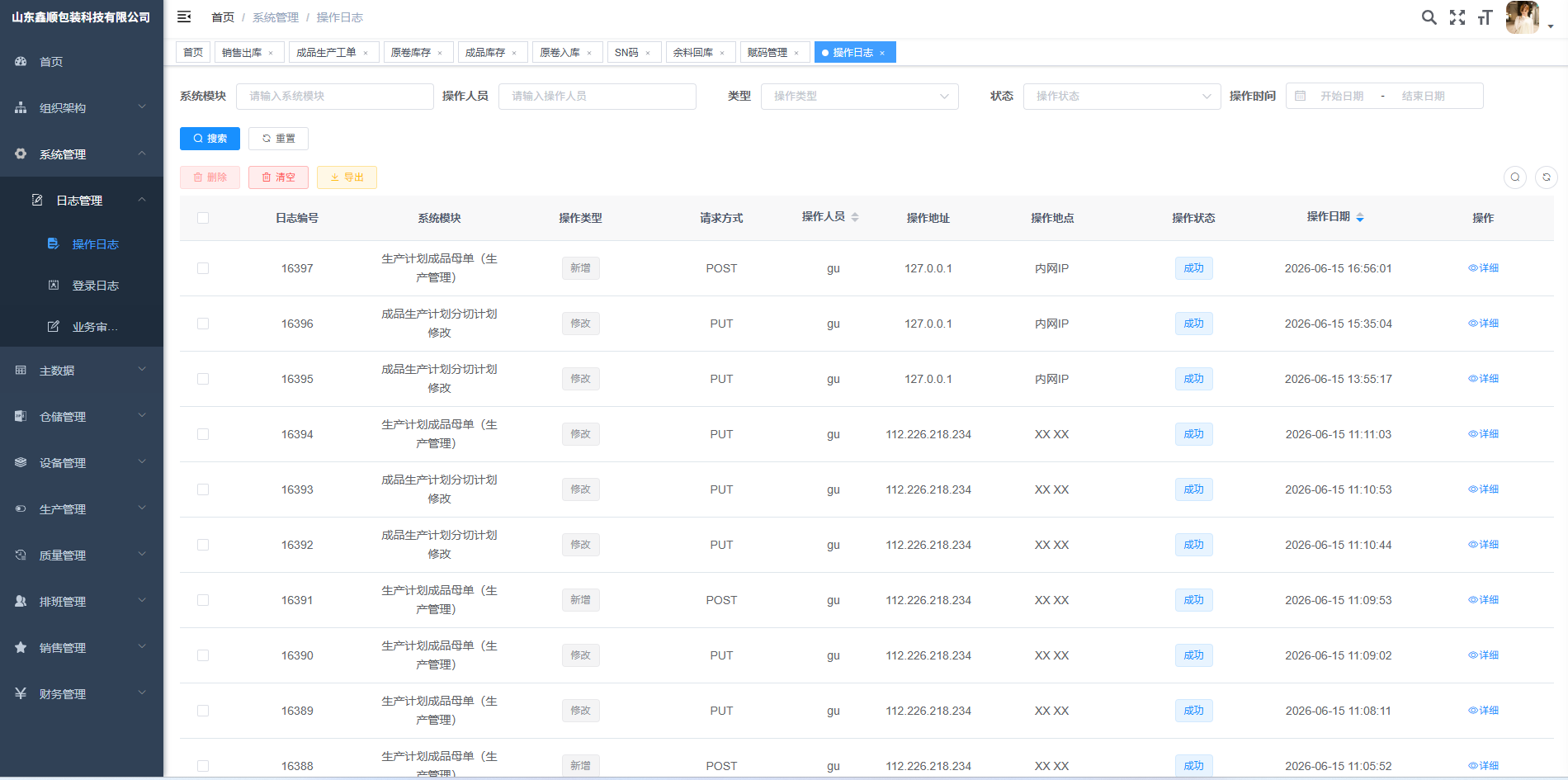The height and width of the screenshot is (780, 1568).
Task: Focus the 系统模块 input field
Action: (335, 97)
